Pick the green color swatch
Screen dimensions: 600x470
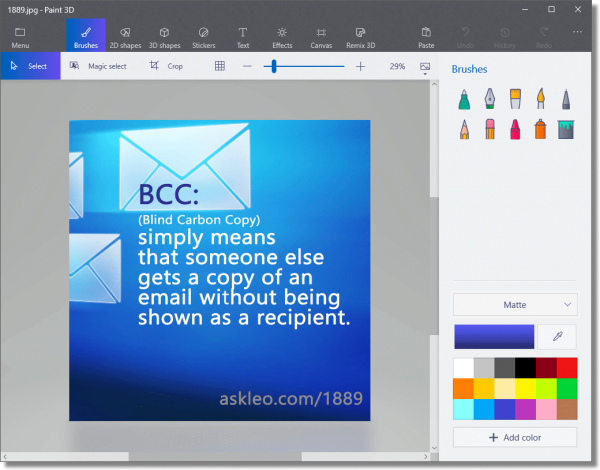567,389
